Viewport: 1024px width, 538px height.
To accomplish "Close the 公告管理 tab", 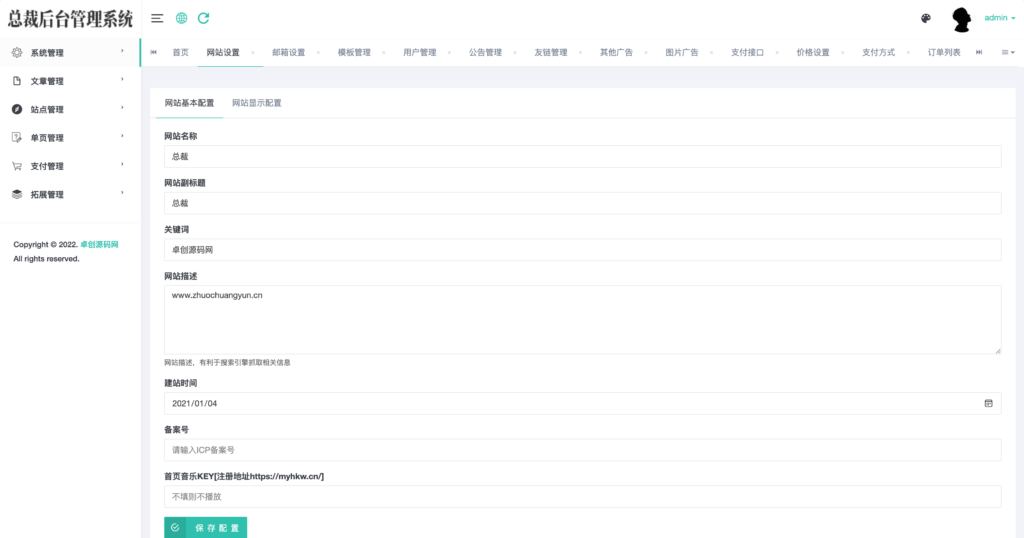I will click(515, 52).
